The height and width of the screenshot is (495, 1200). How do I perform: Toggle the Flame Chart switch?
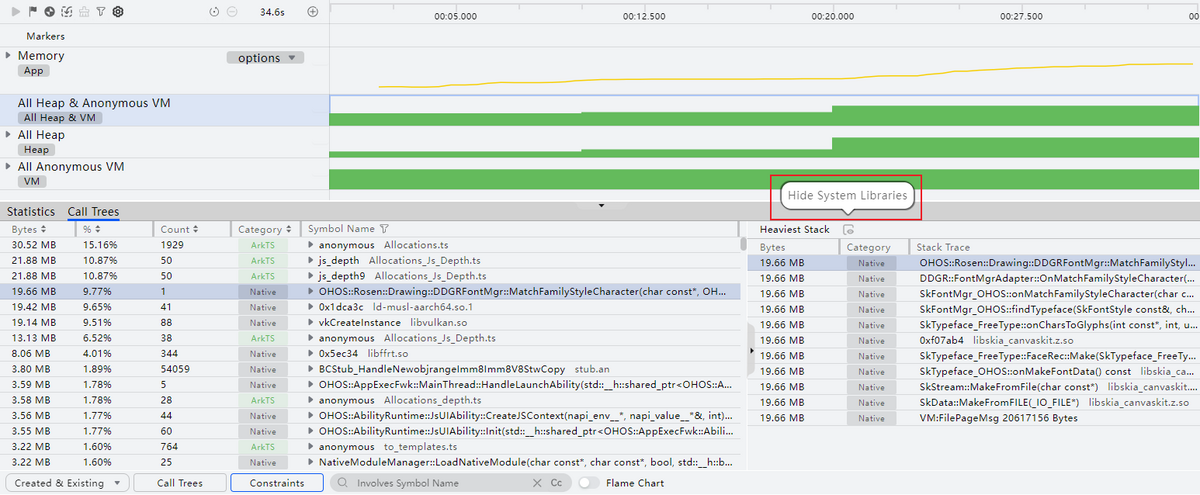point(590,483)
